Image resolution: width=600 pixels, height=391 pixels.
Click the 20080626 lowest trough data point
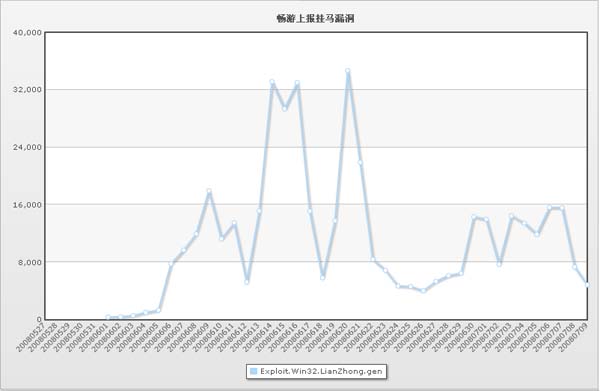pyautogui.click(x=423, y=291)
